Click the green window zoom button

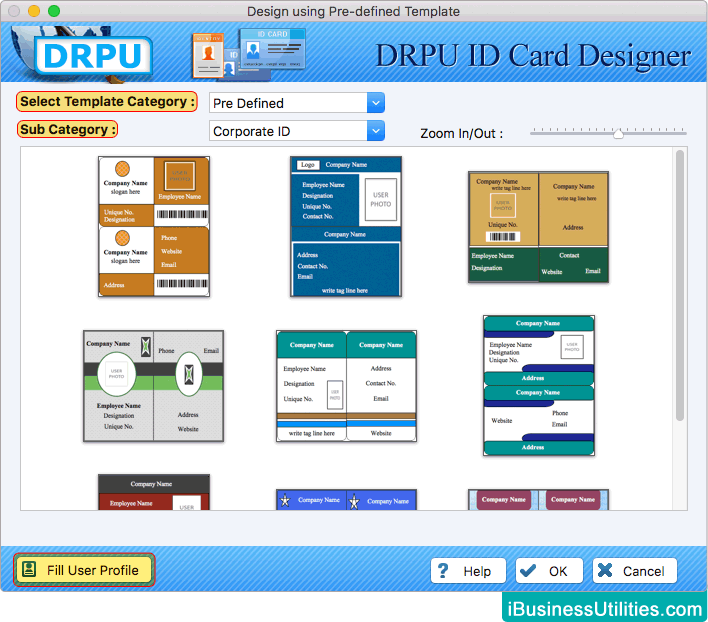(54, 10)
